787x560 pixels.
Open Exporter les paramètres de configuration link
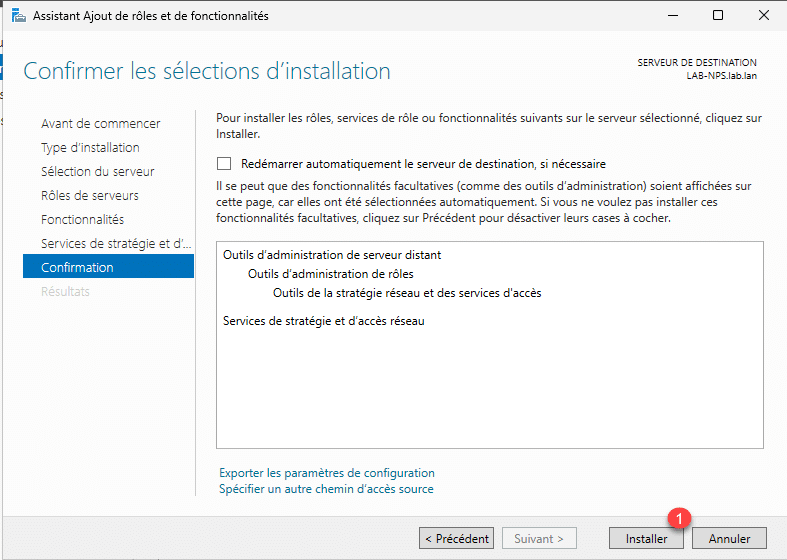326,473
